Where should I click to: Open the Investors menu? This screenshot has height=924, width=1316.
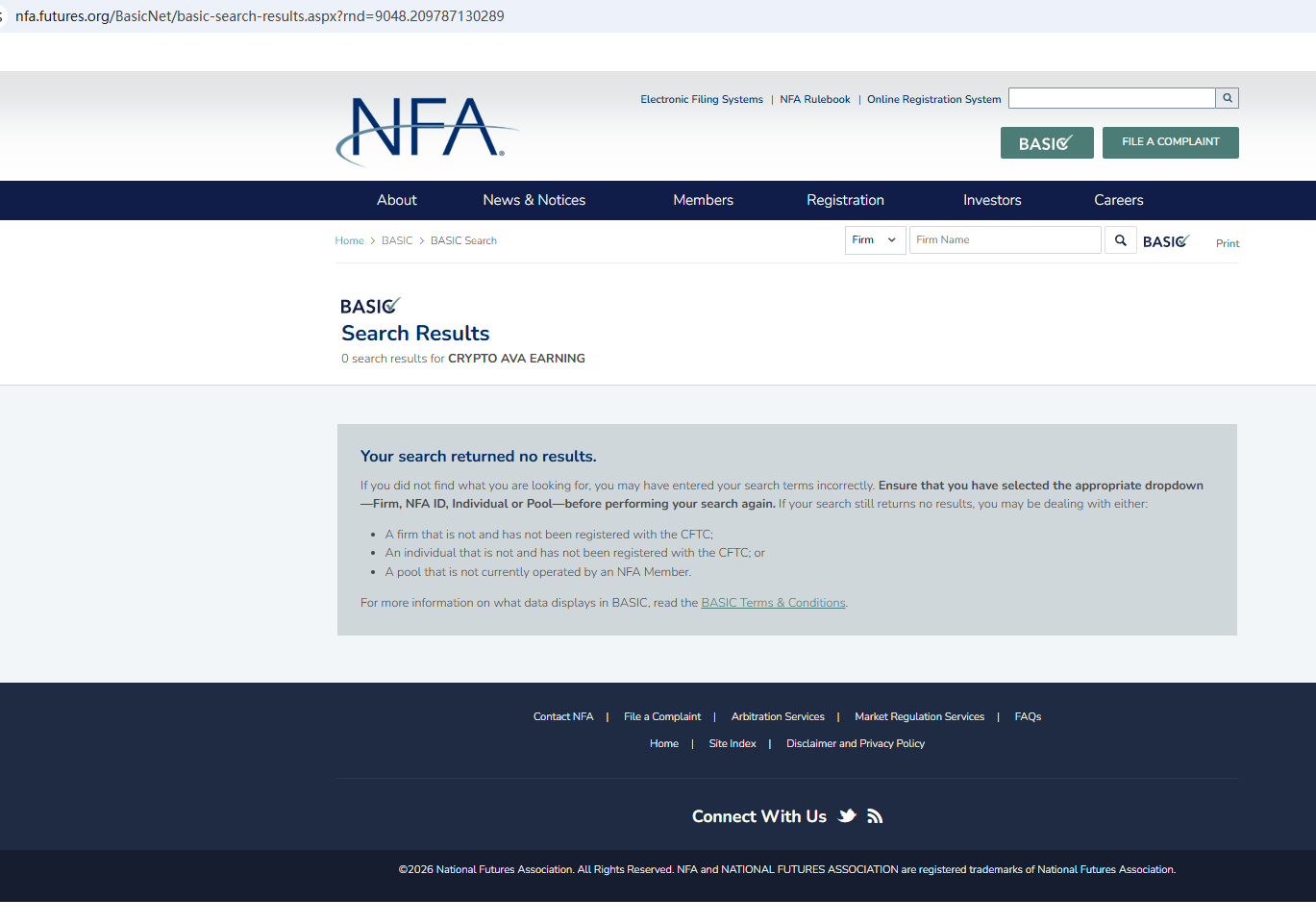(x=993, y=200)
